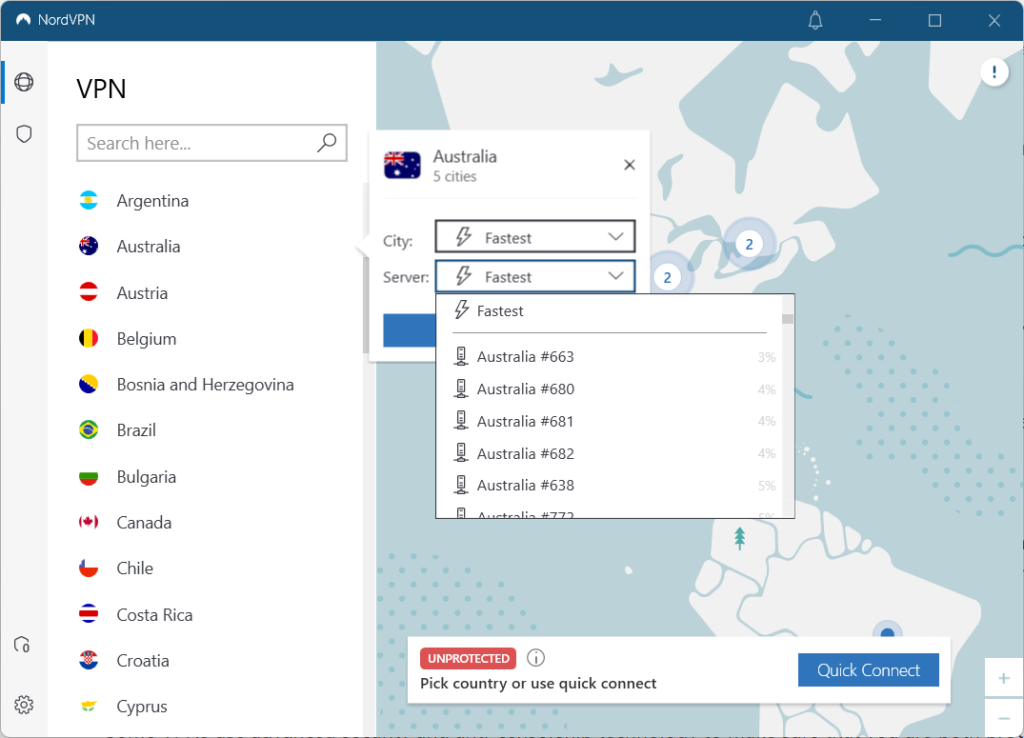1024x738 pixels.
Task: Open the notifications bell icon
Action: click(x=815, y=20)
